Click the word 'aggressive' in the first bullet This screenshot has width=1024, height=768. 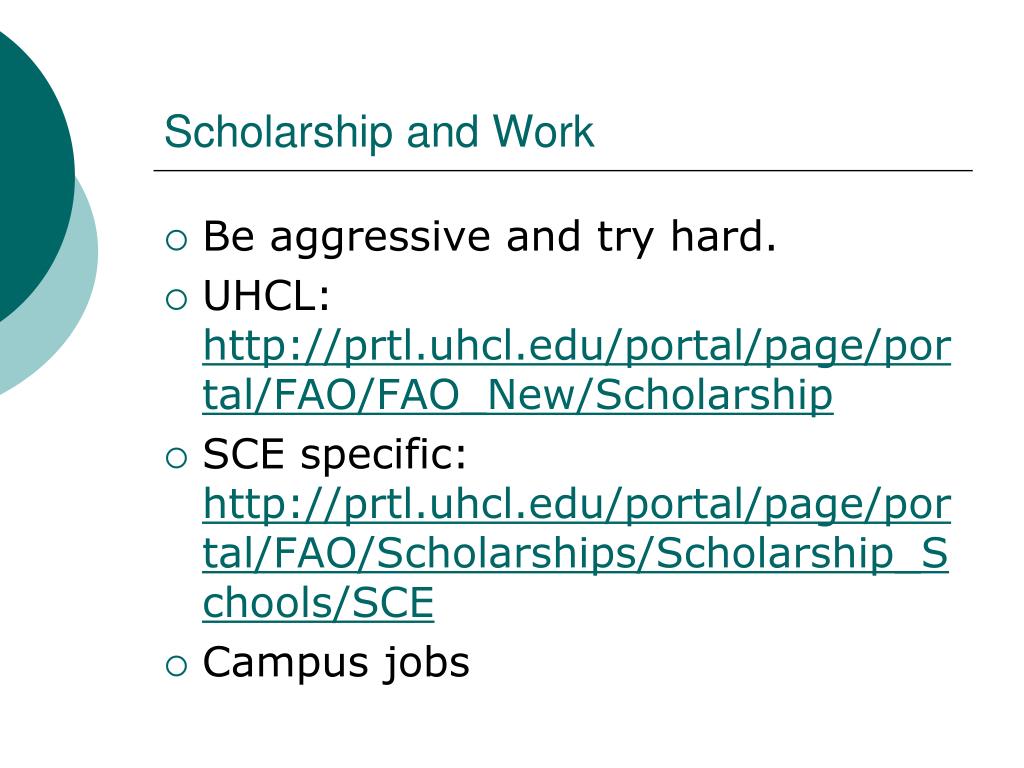380,238
